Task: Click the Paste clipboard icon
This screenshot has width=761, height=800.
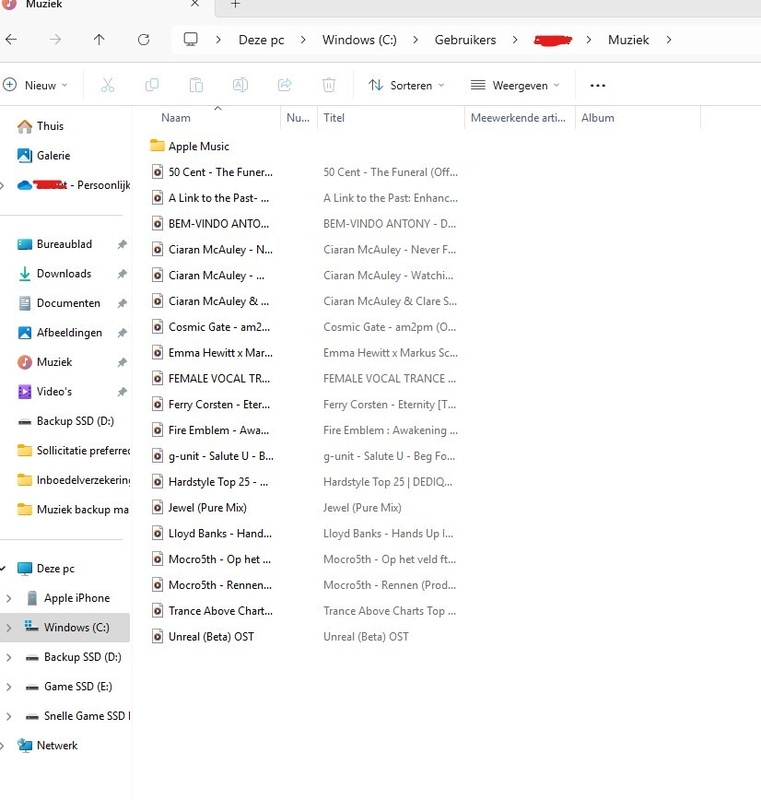Action: pyautogui.click(x=196, y=85)
